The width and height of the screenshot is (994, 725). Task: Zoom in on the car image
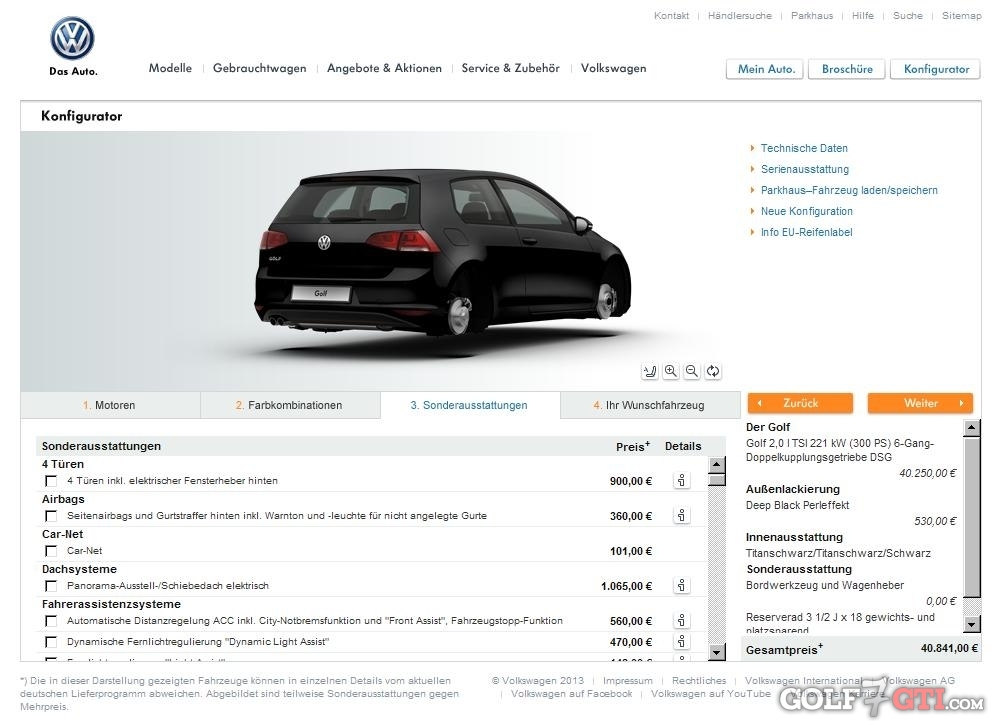(671, 371)
